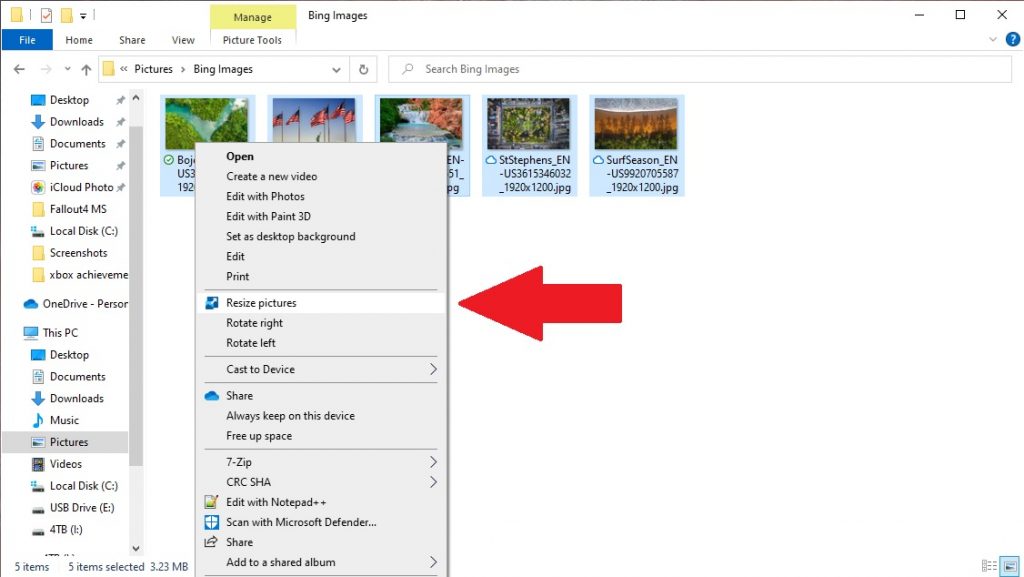The width and height of the screenshot is (1024, 577).
Task: Open Documents in Quick access
Action: 77,144
